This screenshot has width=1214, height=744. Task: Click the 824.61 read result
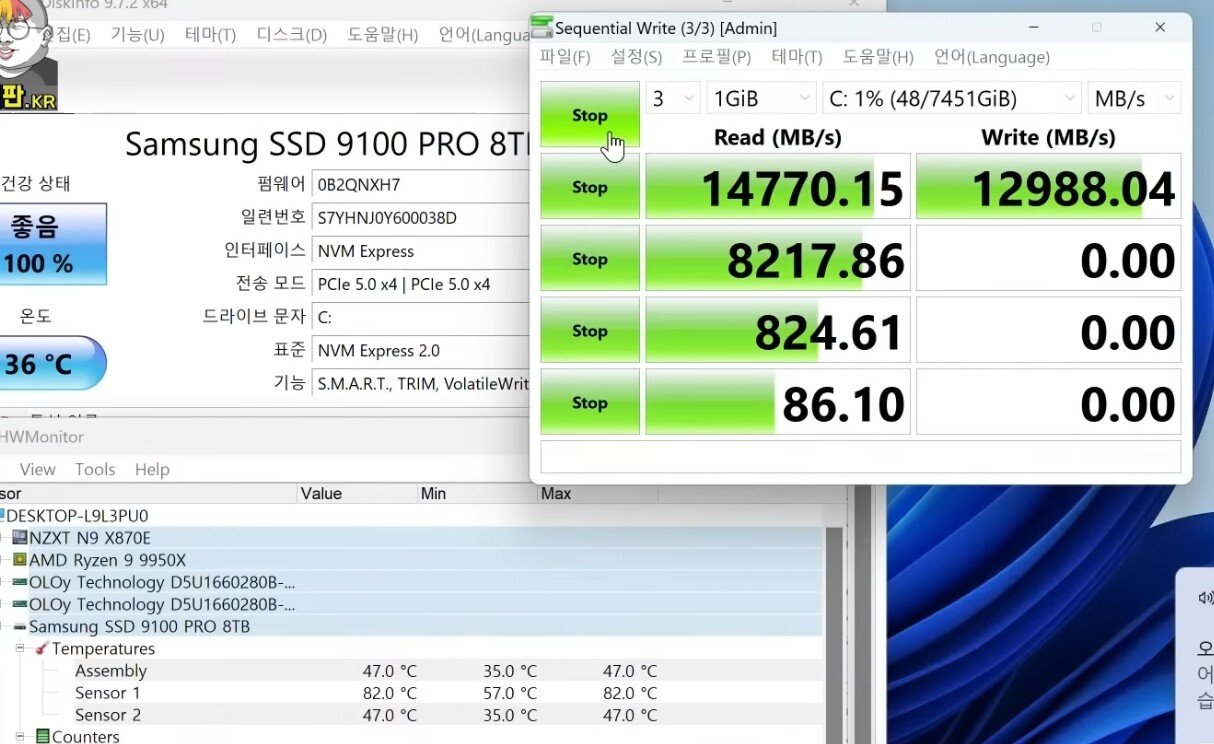pyautogui.click(x=778, y=330)
